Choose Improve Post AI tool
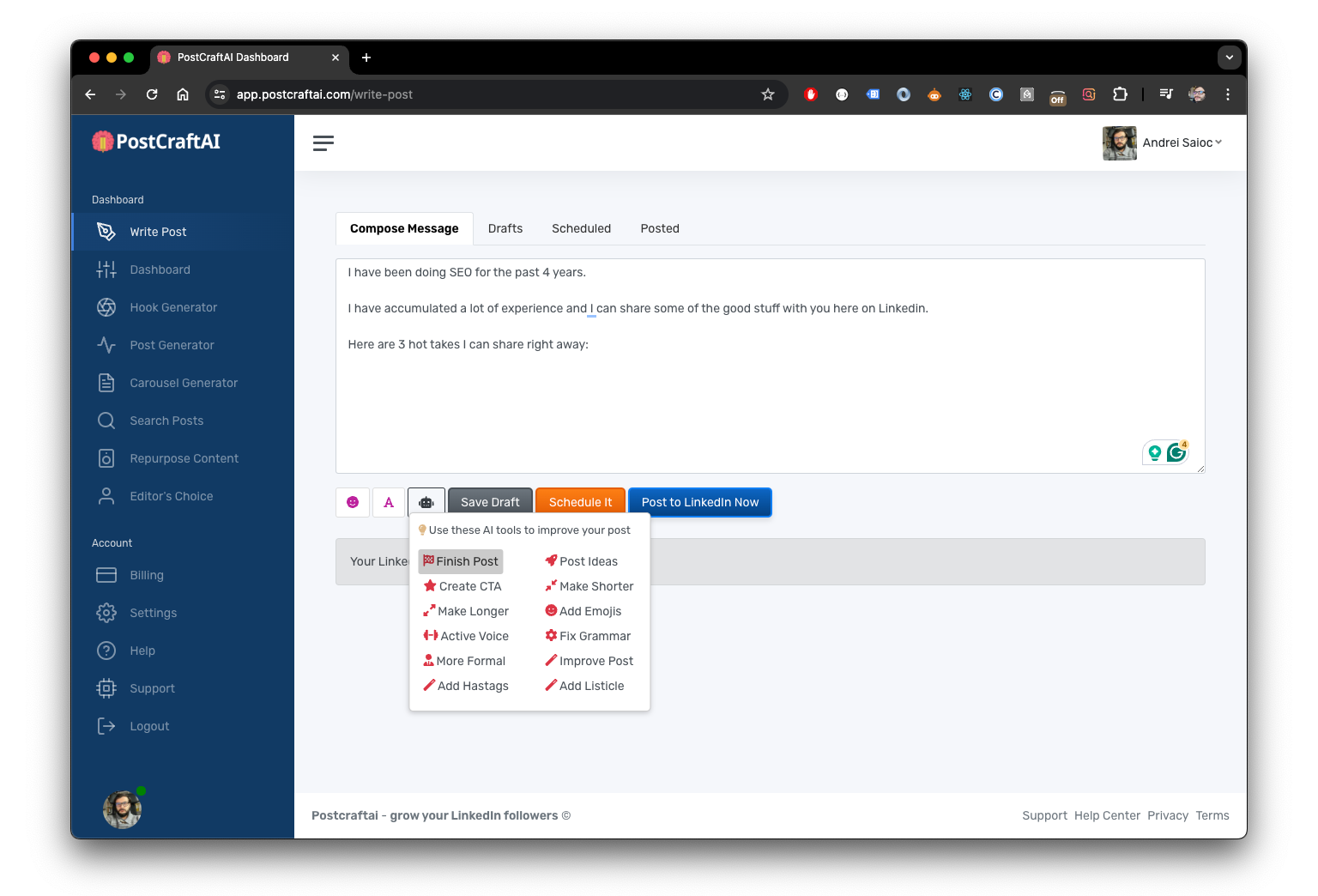This screenshot has height=896, width=1318. 589,661
